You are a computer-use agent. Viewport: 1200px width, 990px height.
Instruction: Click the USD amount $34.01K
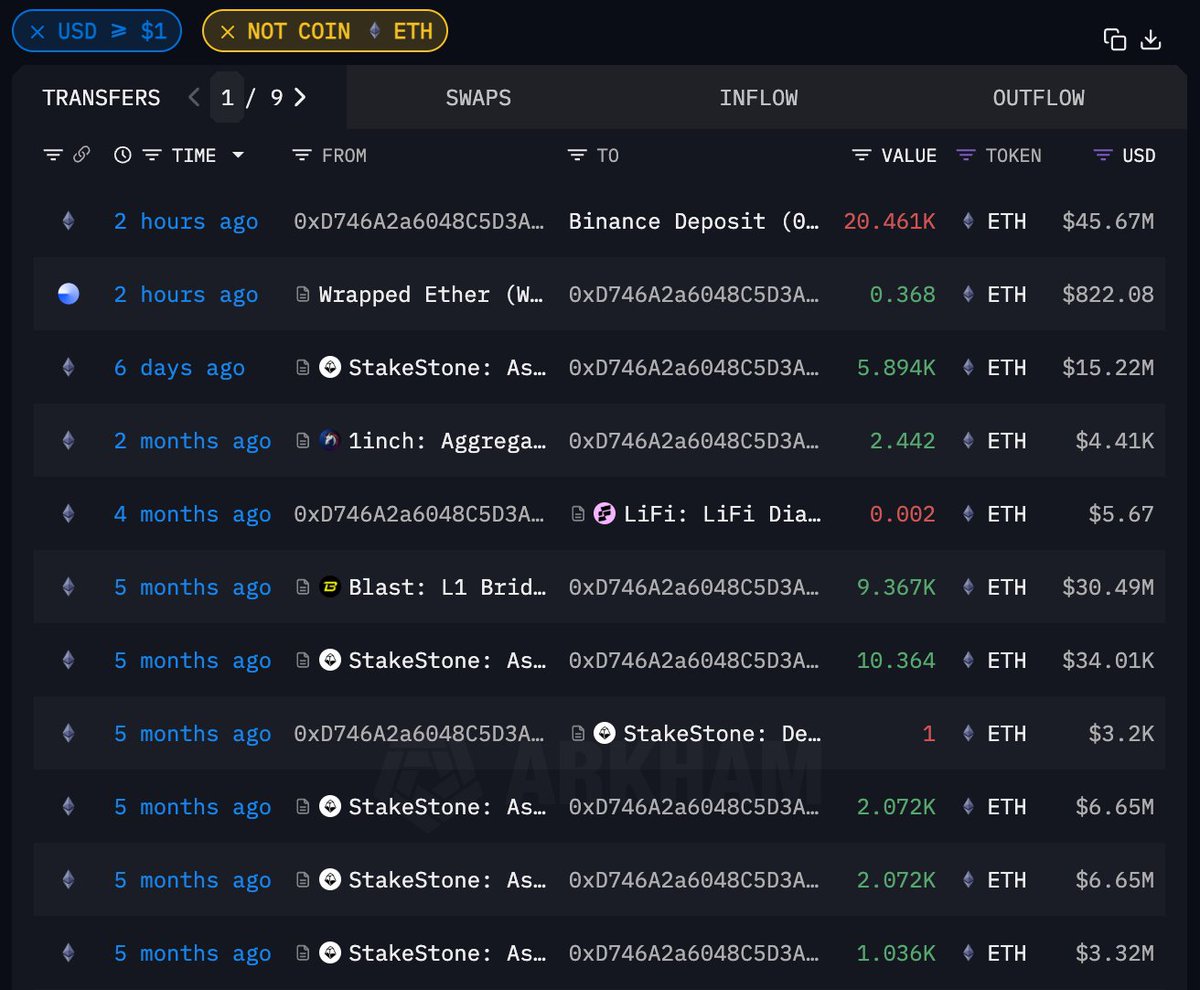tap(1108, 660)
